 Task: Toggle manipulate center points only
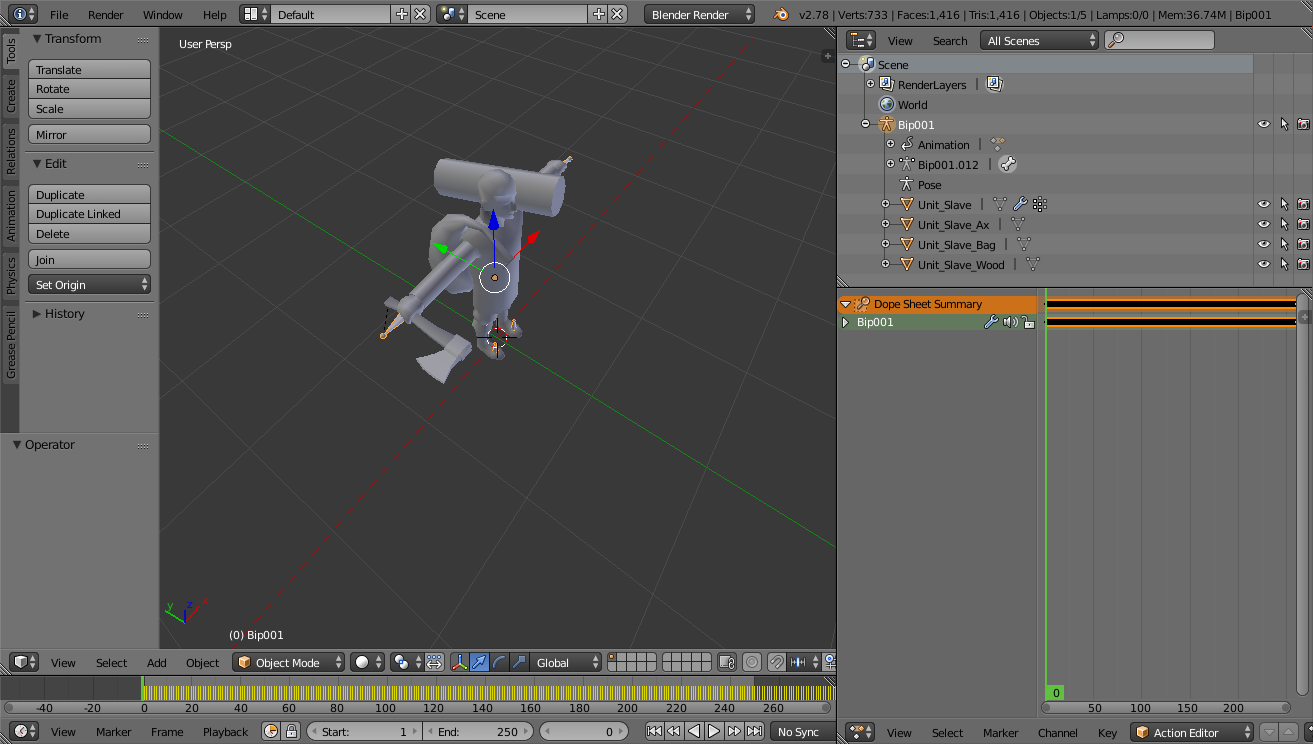[434, 662]
